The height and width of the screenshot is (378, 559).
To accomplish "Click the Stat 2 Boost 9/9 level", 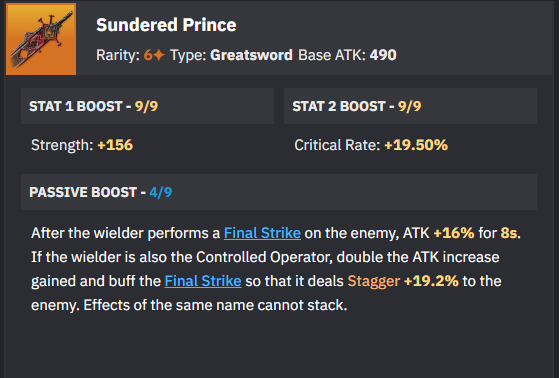I will (x=409, y=106).
